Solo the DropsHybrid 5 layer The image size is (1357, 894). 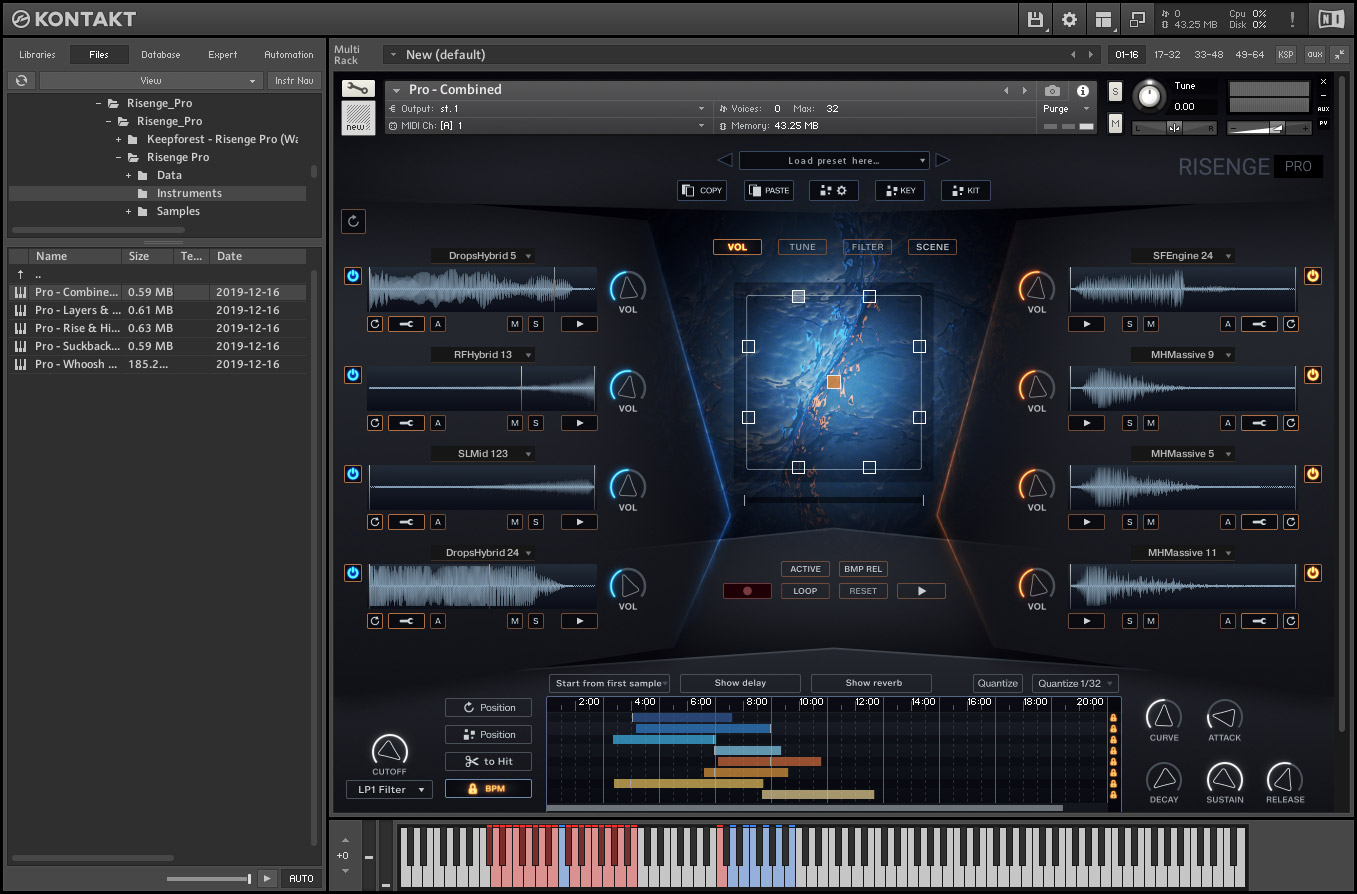(536, 324)
